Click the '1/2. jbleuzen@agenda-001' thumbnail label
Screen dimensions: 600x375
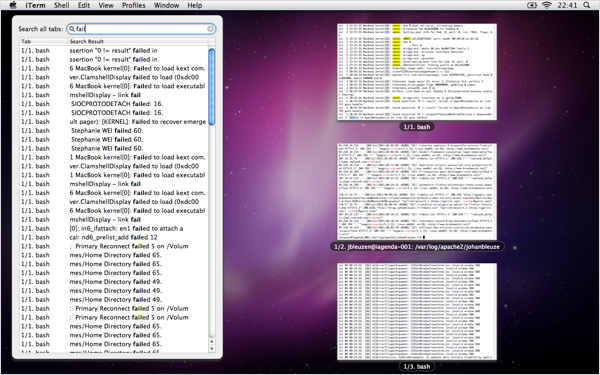[x=417, y=247]
